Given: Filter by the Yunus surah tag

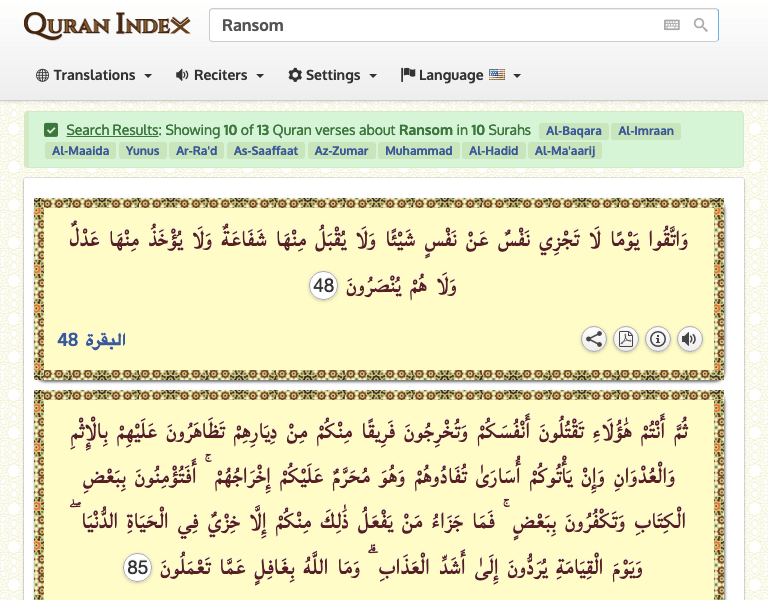Looking at the screenshot, I should click(x=143, y=151).
